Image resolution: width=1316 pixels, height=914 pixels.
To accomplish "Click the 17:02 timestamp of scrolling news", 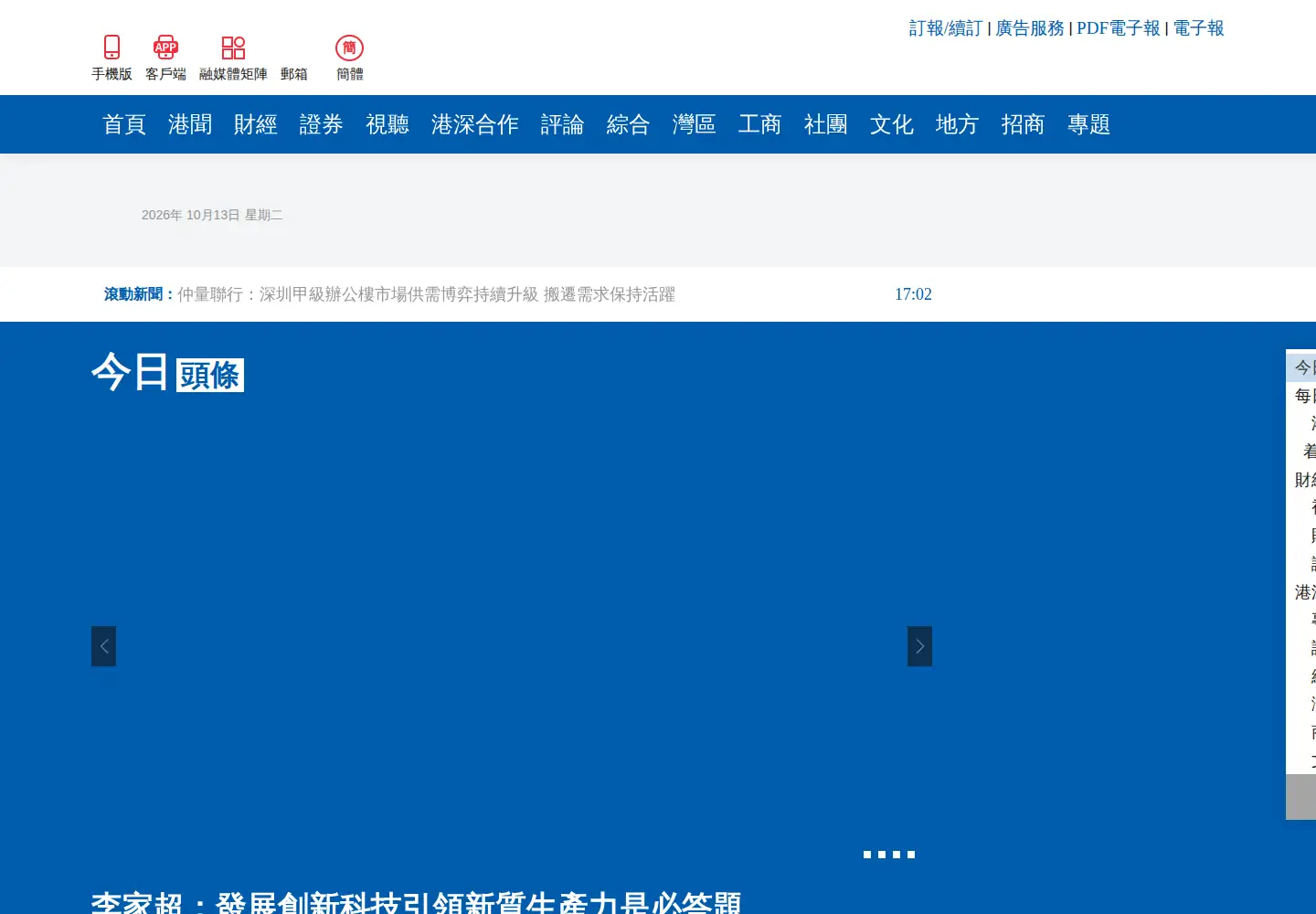I will coord(913,294).
